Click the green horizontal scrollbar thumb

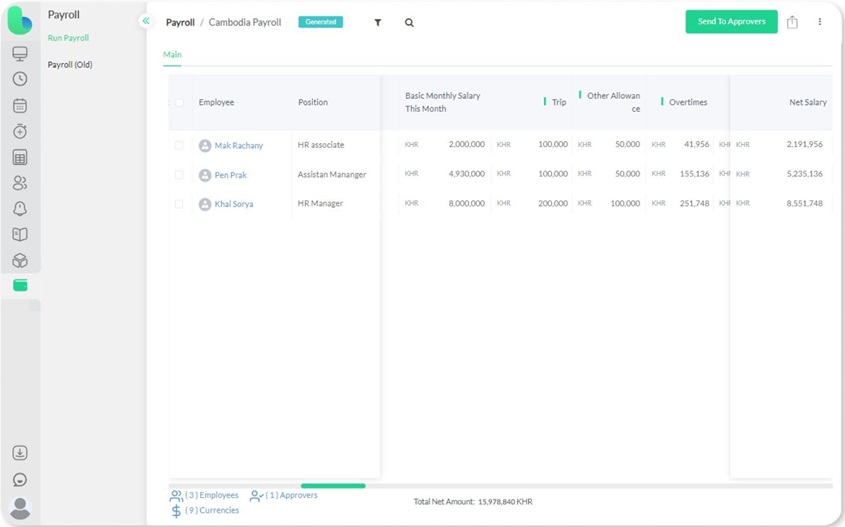(x=333, y=486)
